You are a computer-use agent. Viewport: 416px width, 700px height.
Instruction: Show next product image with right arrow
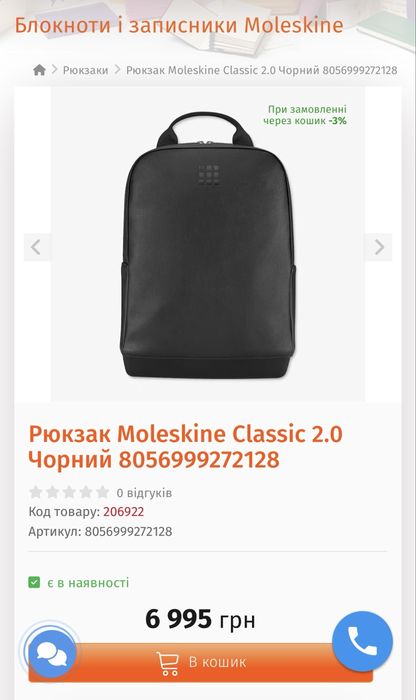click(x=379, y=247)
